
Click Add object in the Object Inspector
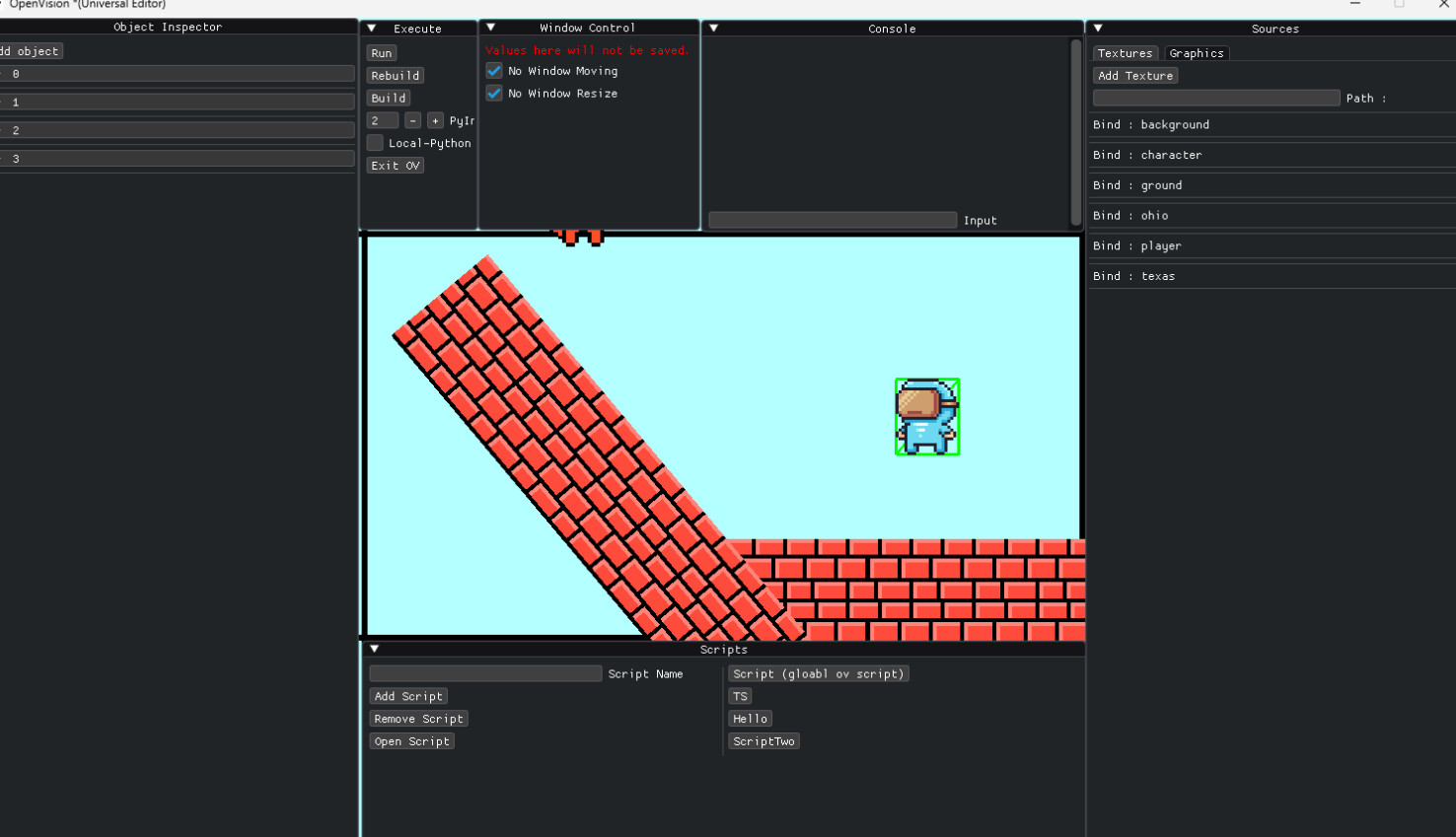(x=30, y=50)
